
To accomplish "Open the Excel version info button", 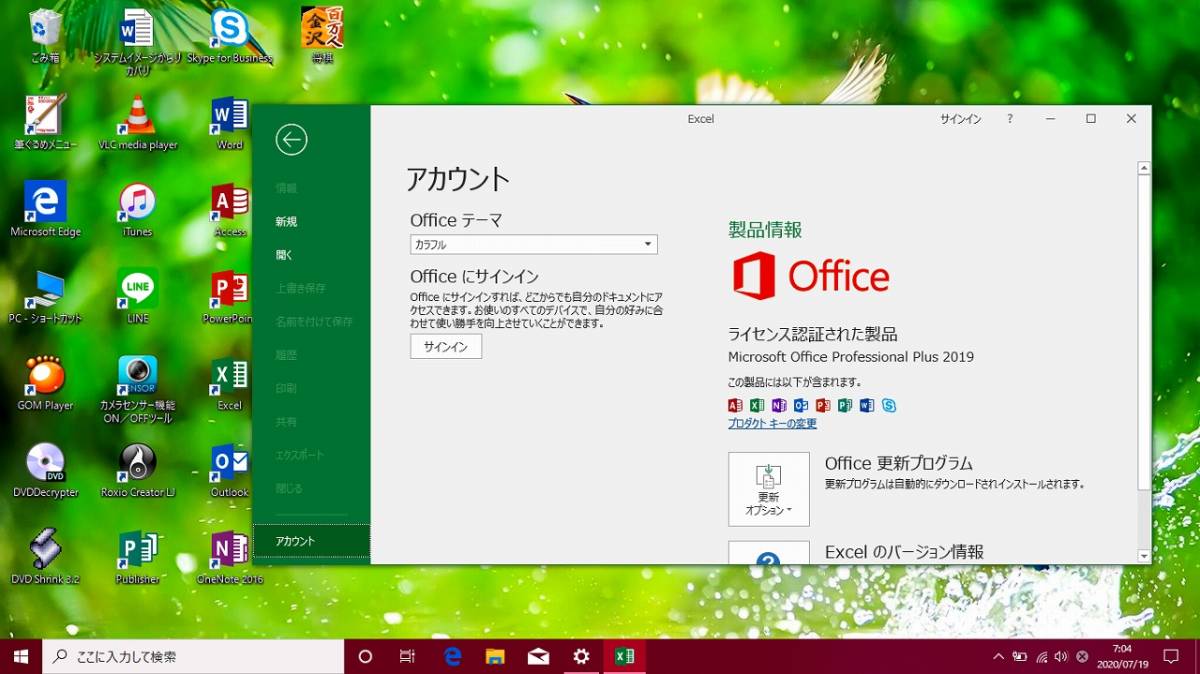I will tap(769, 553).
